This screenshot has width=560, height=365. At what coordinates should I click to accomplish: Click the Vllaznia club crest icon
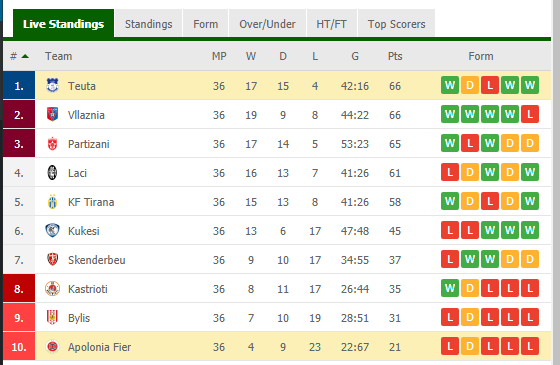(x=52, y=115)
